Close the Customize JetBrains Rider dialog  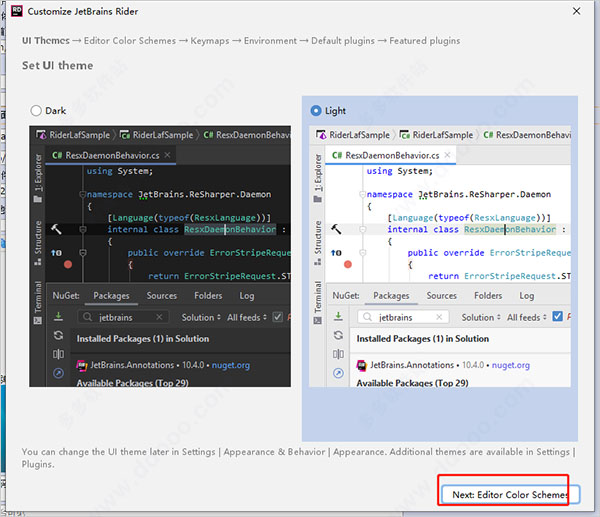click(576, 11)
